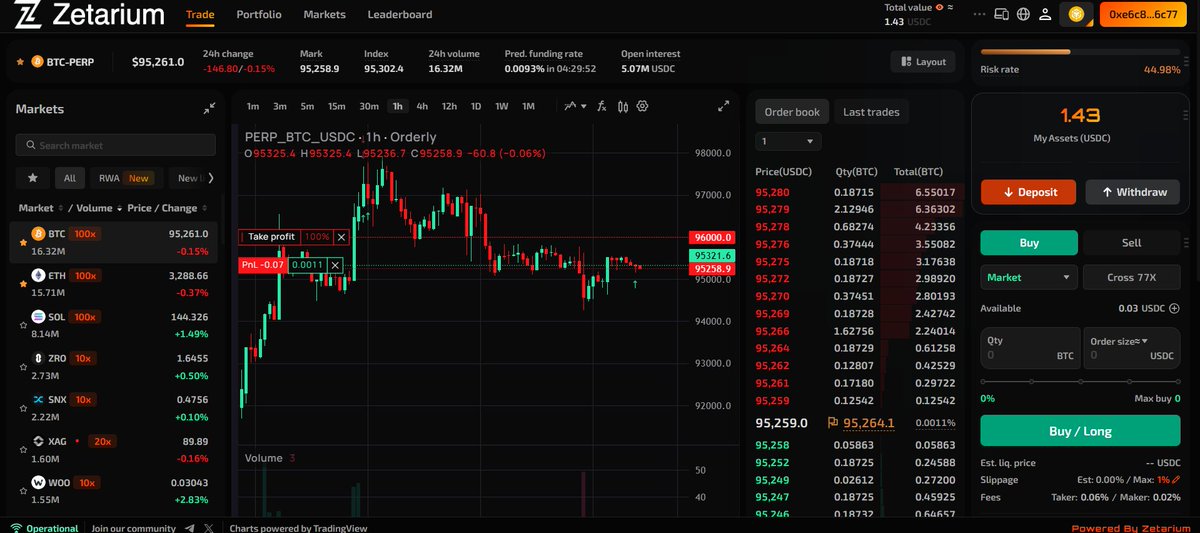Click the Search market field
The height and width of the screenshot is (533, 1200).
pos(115,145)
